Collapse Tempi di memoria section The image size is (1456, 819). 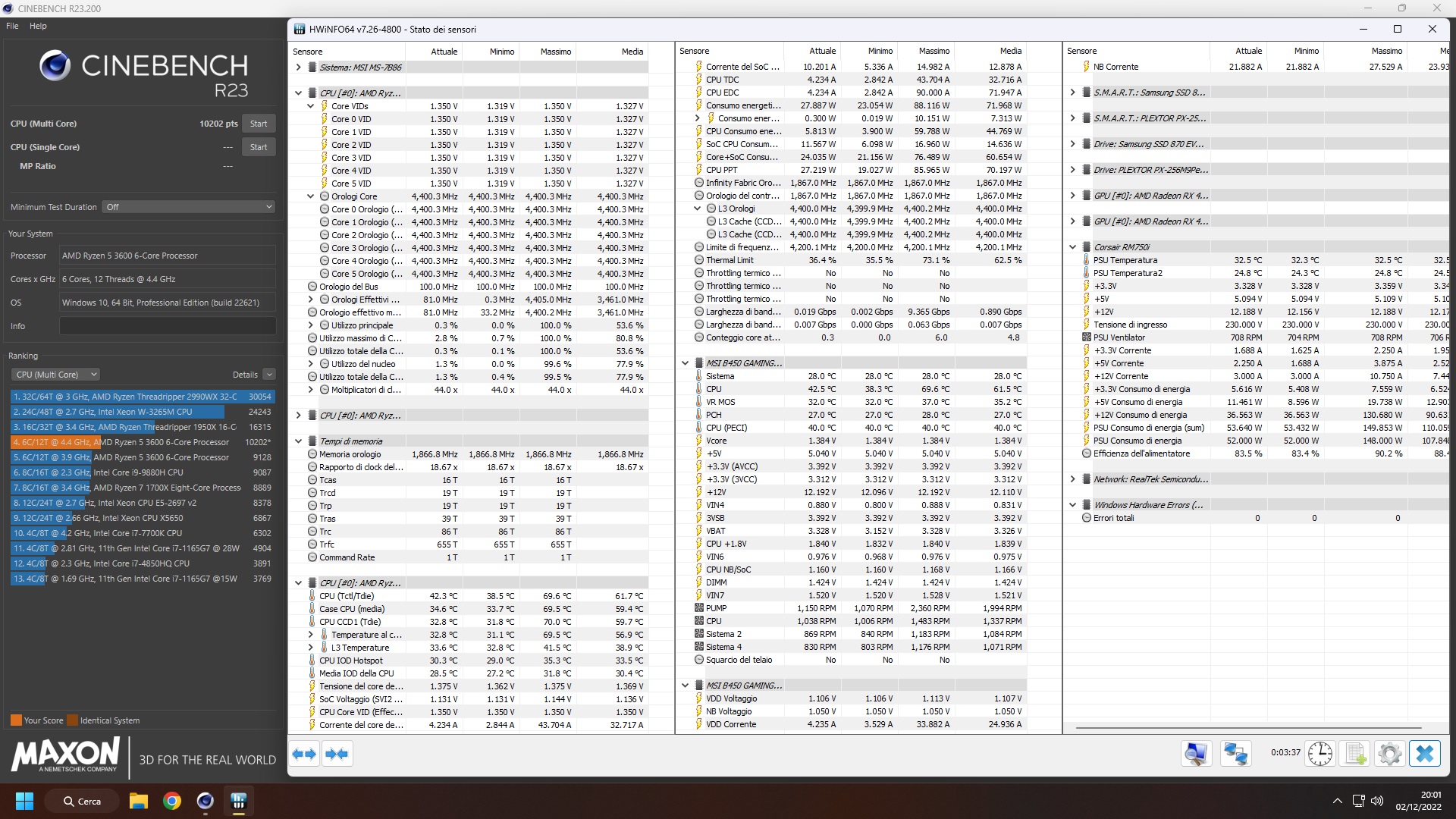pyautogui.click(x=299, y=441)
